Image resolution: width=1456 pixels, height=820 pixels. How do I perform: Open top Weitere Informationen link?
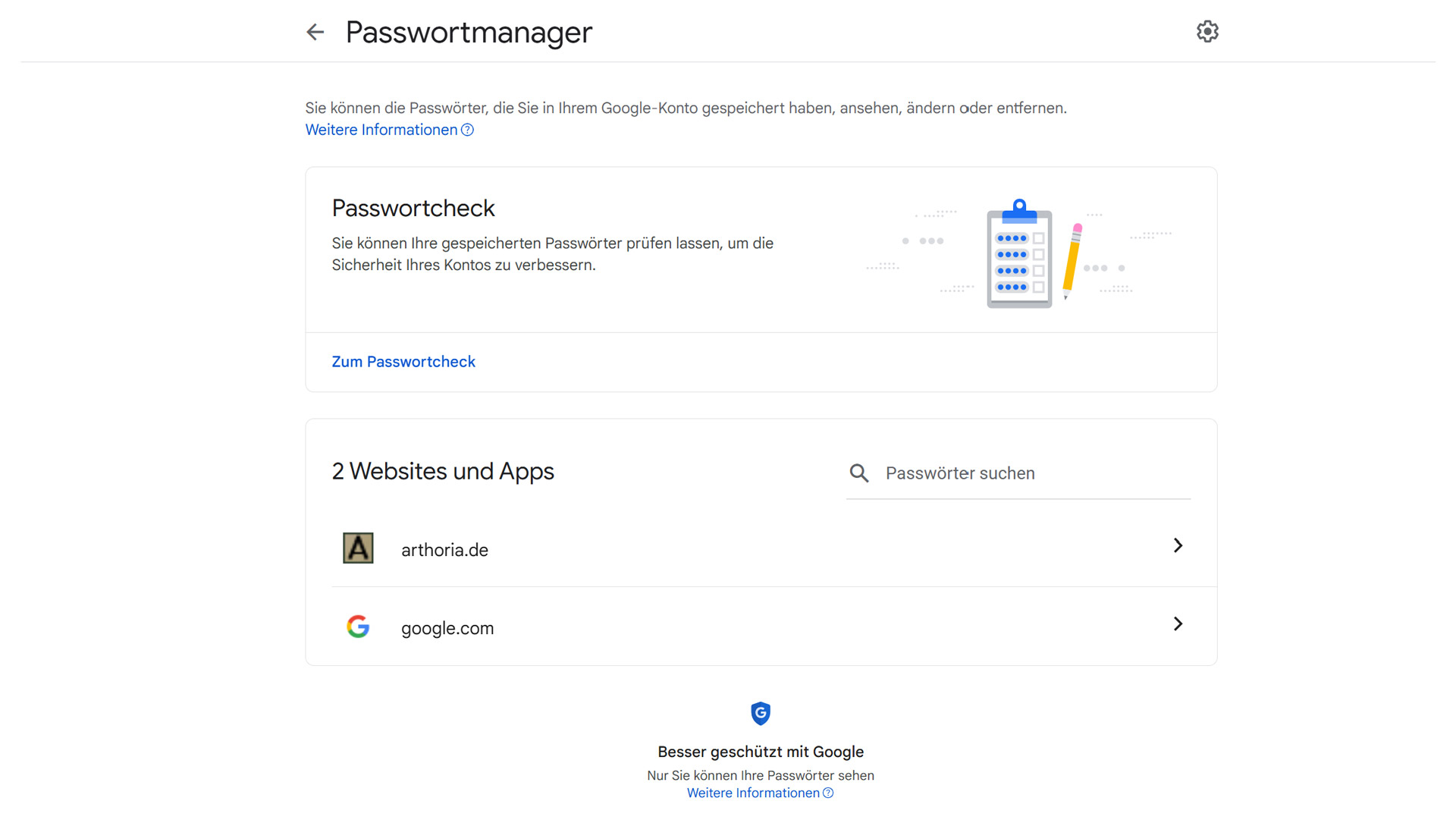coord(381,130)
